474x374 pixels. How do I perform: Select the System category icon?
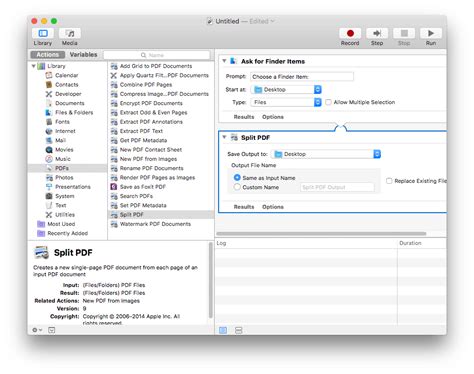(x=49, y=196)
